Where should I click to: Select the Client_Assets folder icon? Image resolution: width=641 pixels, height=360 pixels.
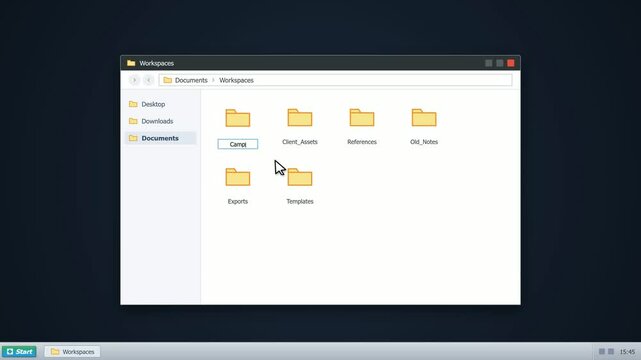(300, 118)
